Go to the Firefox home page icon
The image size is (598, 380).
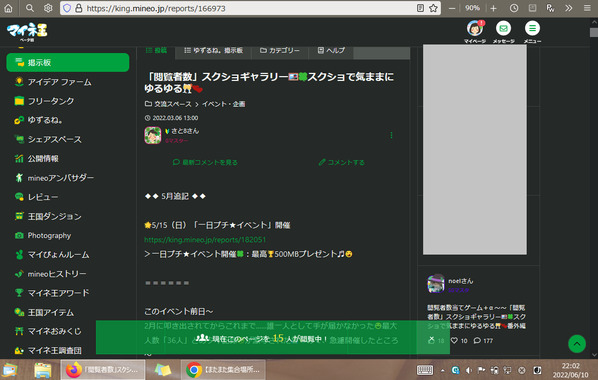click(8, 8)
